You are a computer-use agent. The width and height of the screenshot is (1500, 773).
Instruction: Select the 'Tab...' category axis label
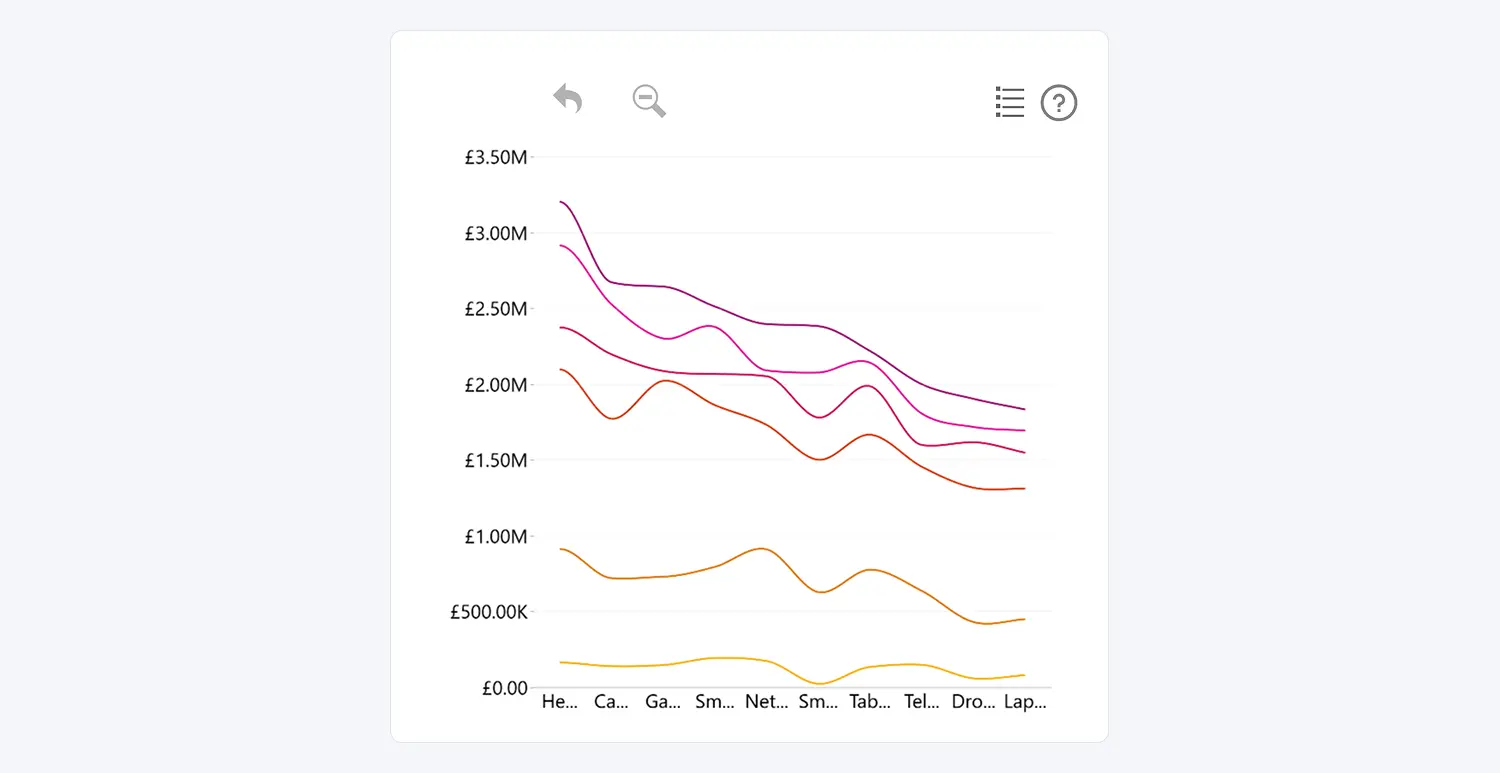tap(870, 702)
